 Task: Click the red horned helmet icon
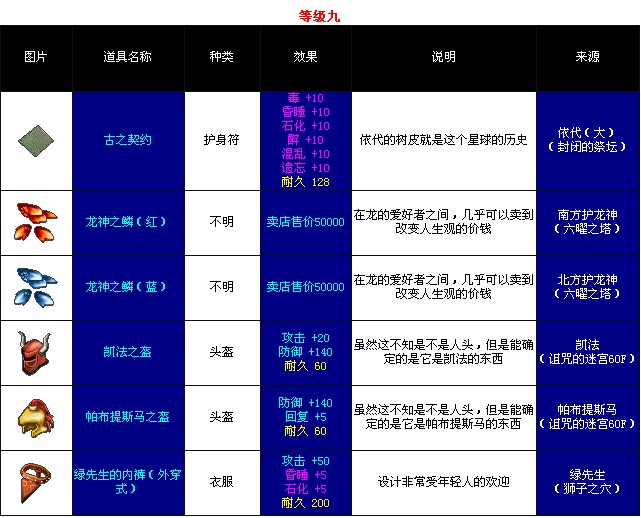point(36,352)
